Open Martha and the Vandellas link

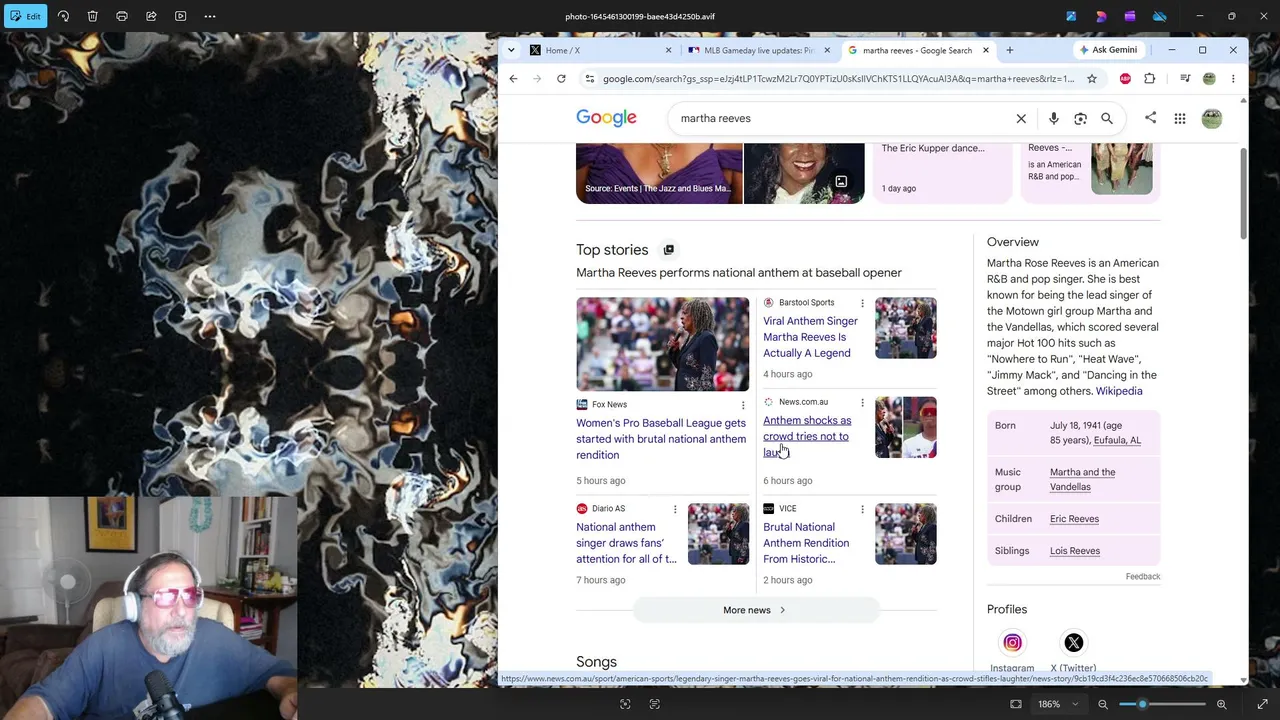coord(1082,479)
